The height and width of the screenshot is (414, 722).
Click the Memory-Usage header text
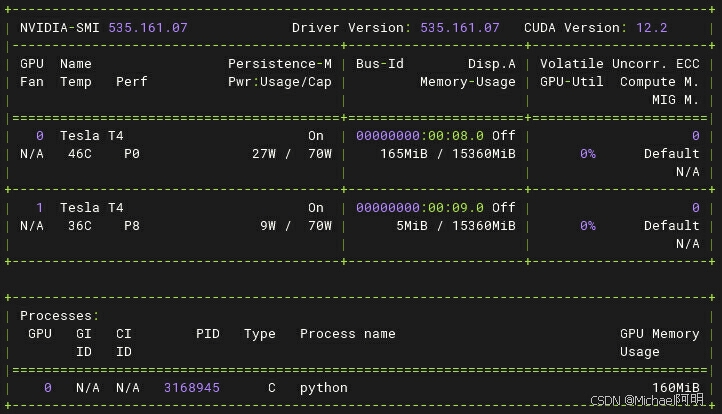467,82
